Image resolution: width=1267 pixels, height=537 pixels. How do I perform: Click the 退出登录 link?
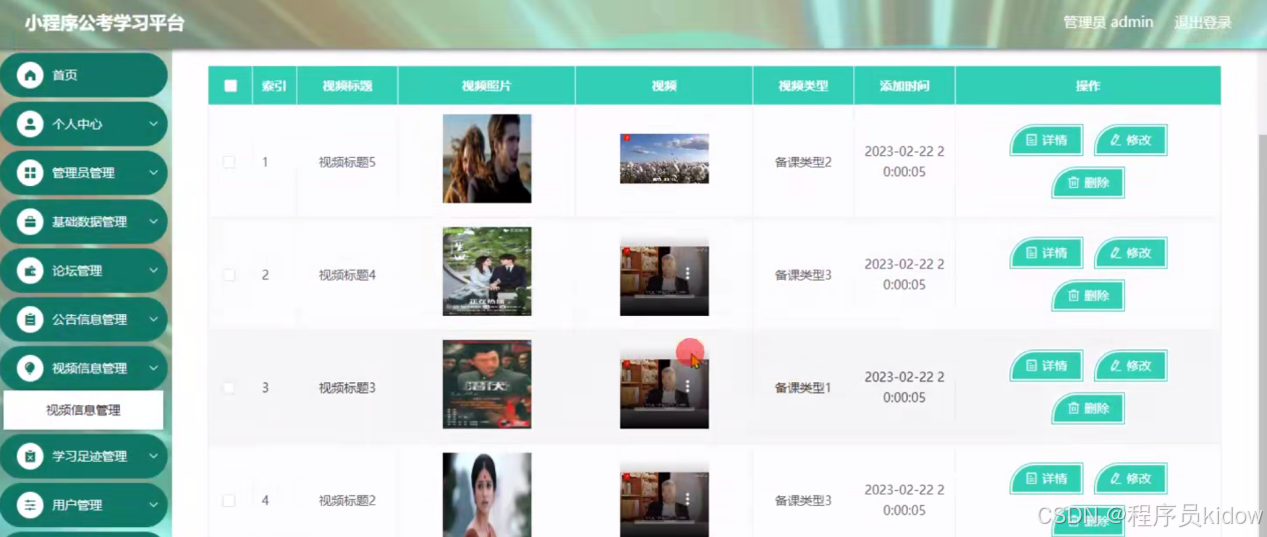pos(1203,23)
